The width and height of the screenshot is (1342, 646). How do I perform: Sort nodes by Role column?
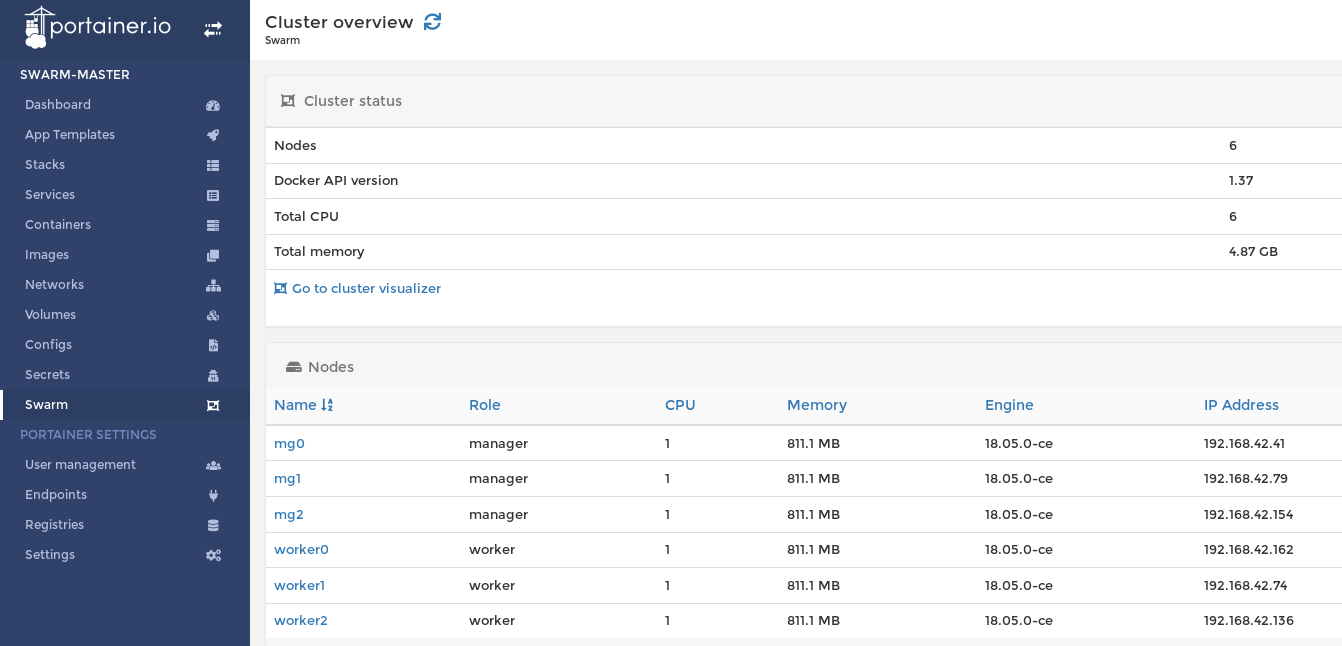(485, 405)
